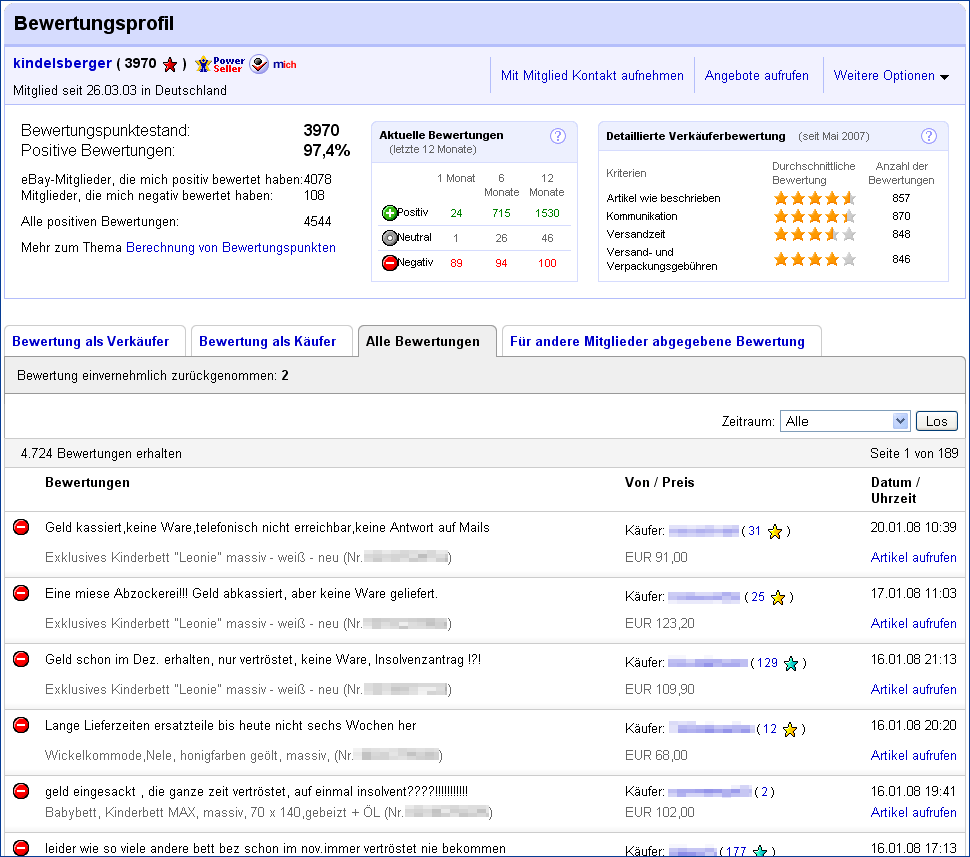Open help for Detaillierte Verkäuferbewertung
The width and height of the screenshot is (970, 857).
929,136
